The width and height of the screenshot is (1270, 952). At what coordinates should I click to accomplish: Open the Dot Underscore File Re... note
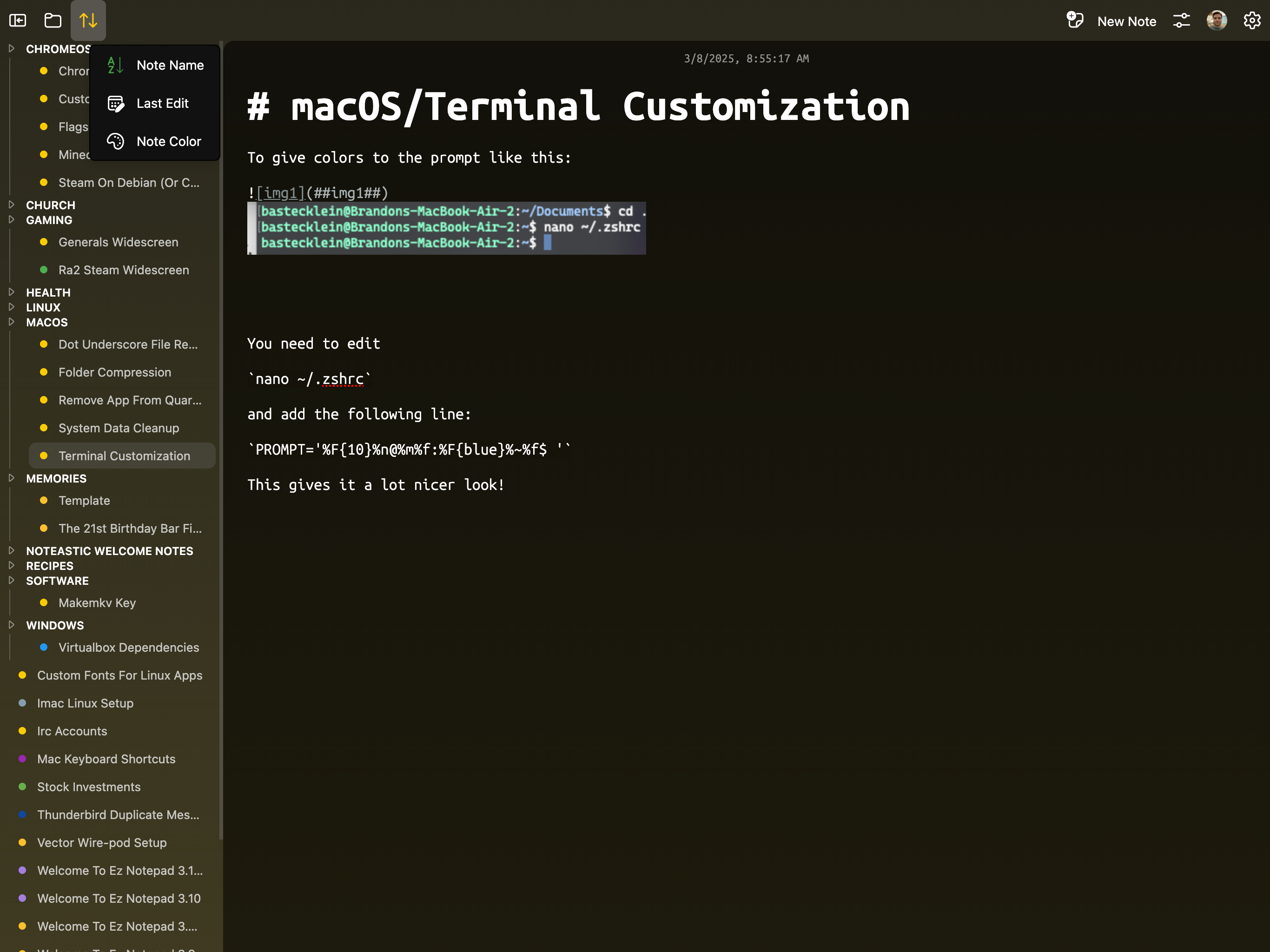[122, 344]
